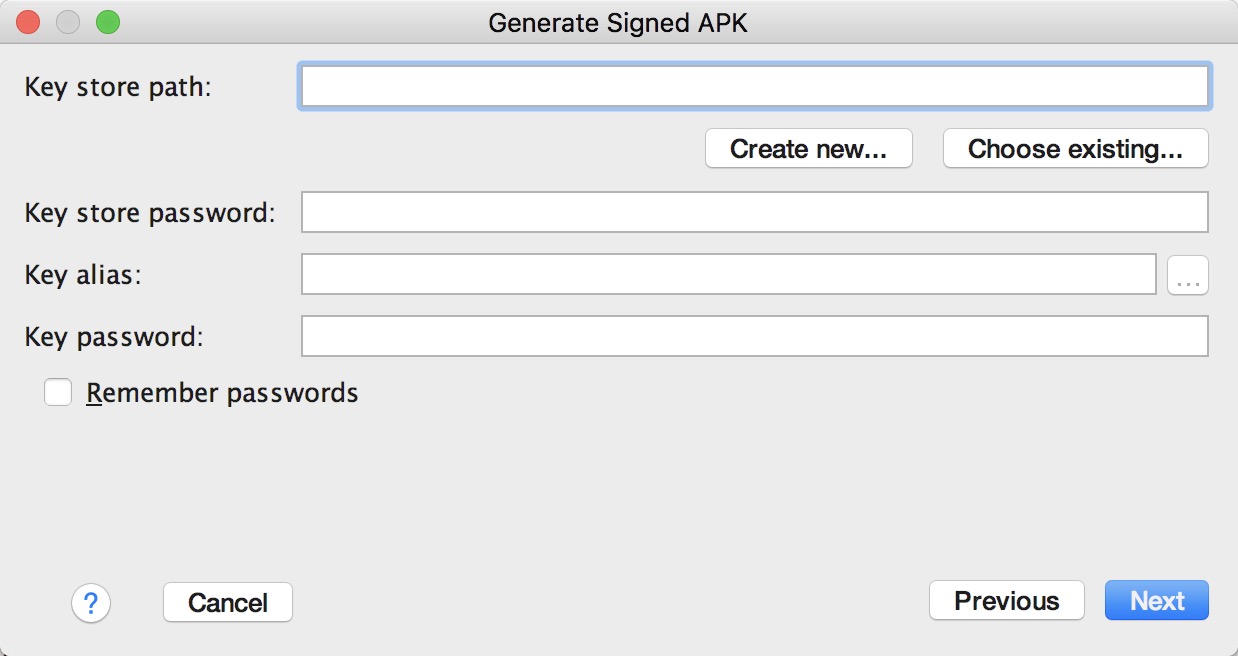
Task: Enable the Remember passwords checkbox
Action: click(58, 393)
